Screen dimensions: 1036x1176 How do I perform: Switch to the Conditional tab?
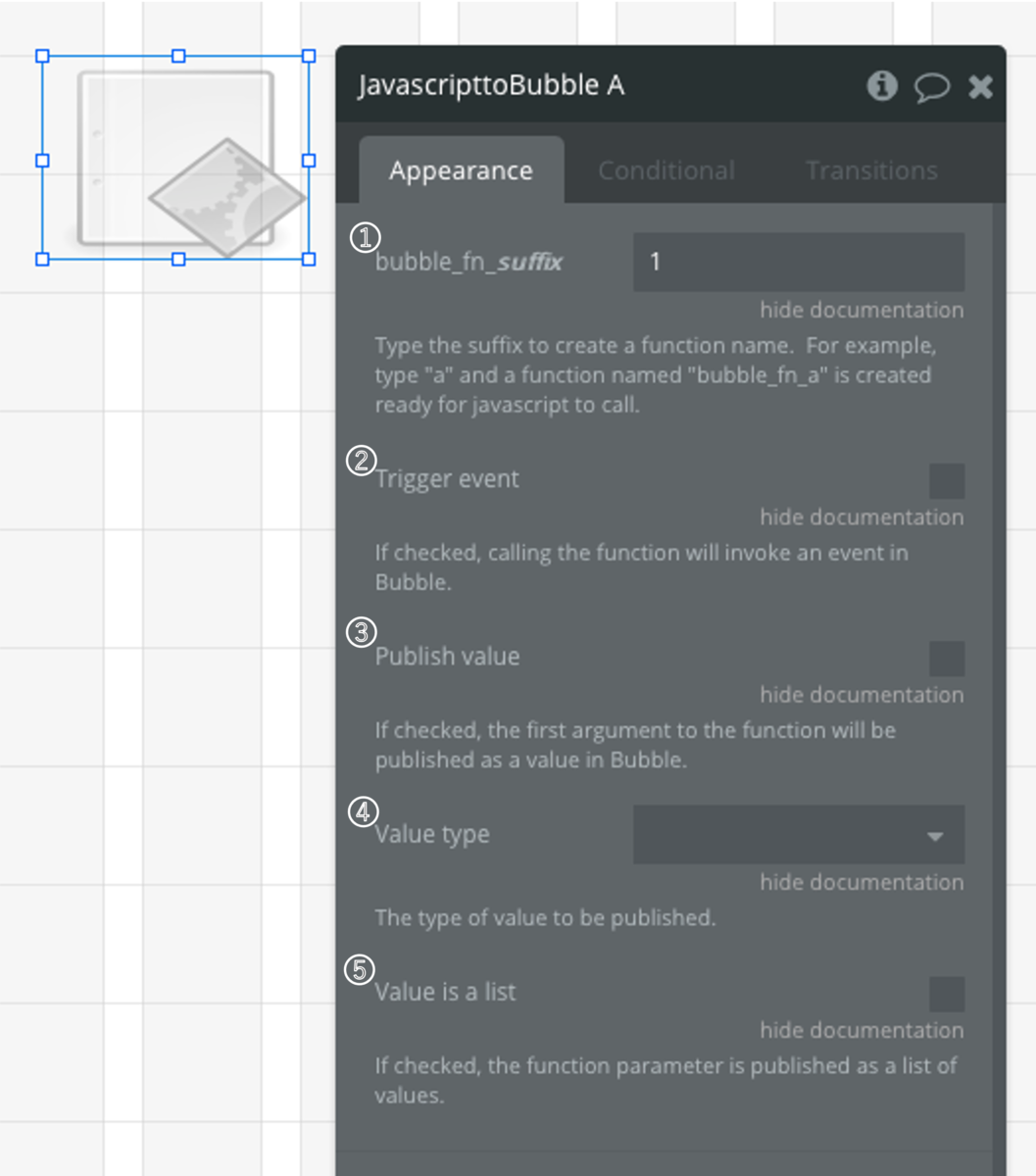[x=666, y=171]
